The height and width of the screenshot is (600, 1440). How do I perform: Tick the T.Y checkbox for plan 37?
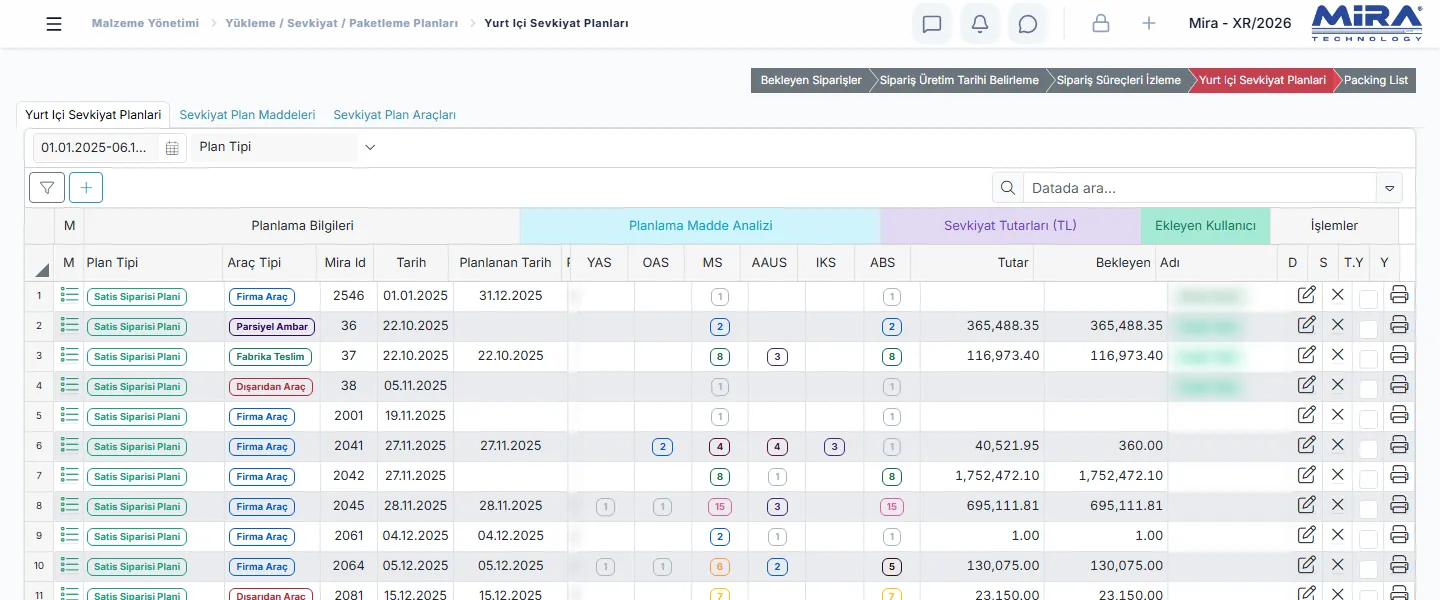1368,358
